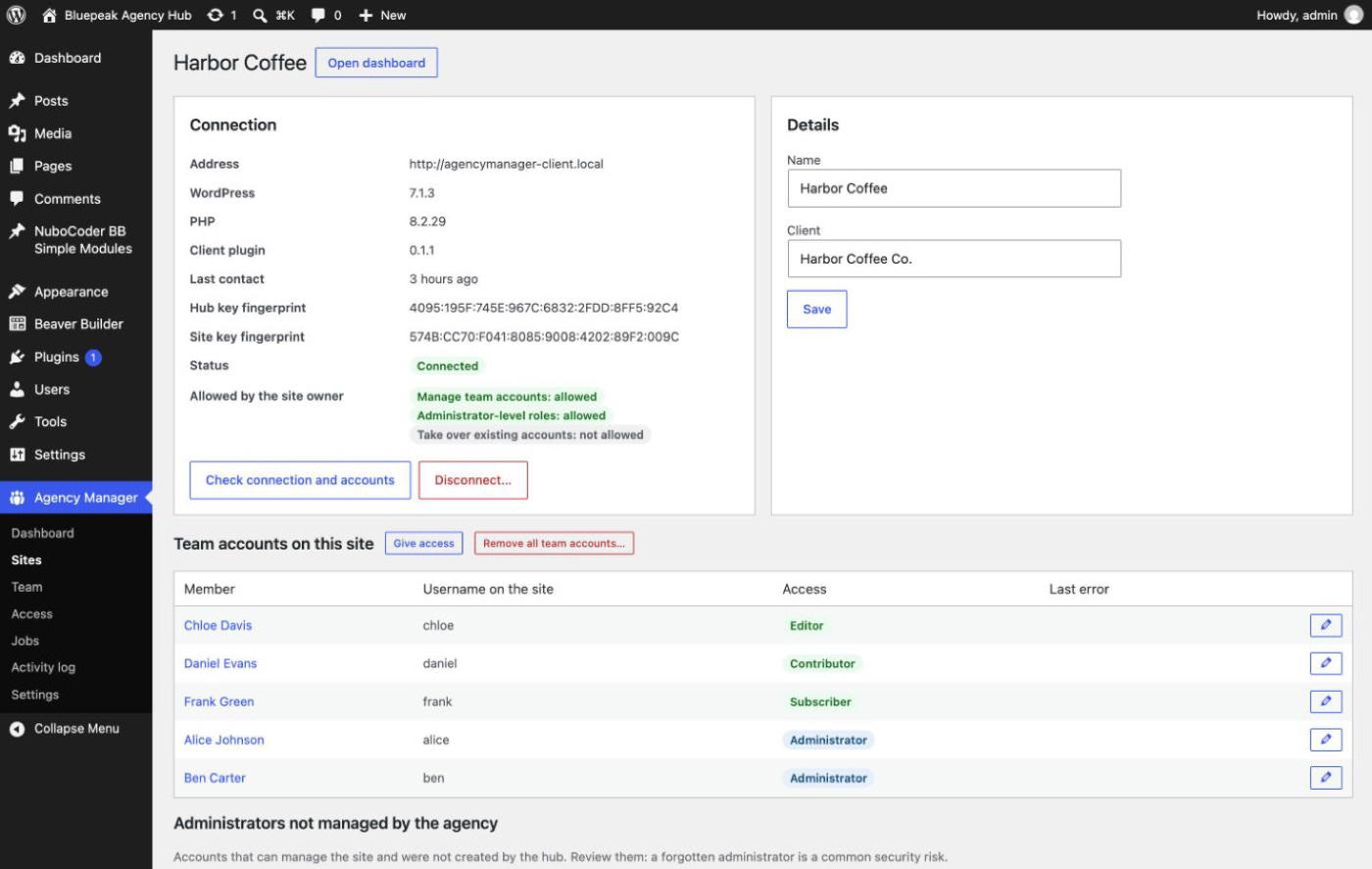This screenshot has width=1372, height=869.
Task: Click the plus New icon in admin bar
Action: [366, 15]
